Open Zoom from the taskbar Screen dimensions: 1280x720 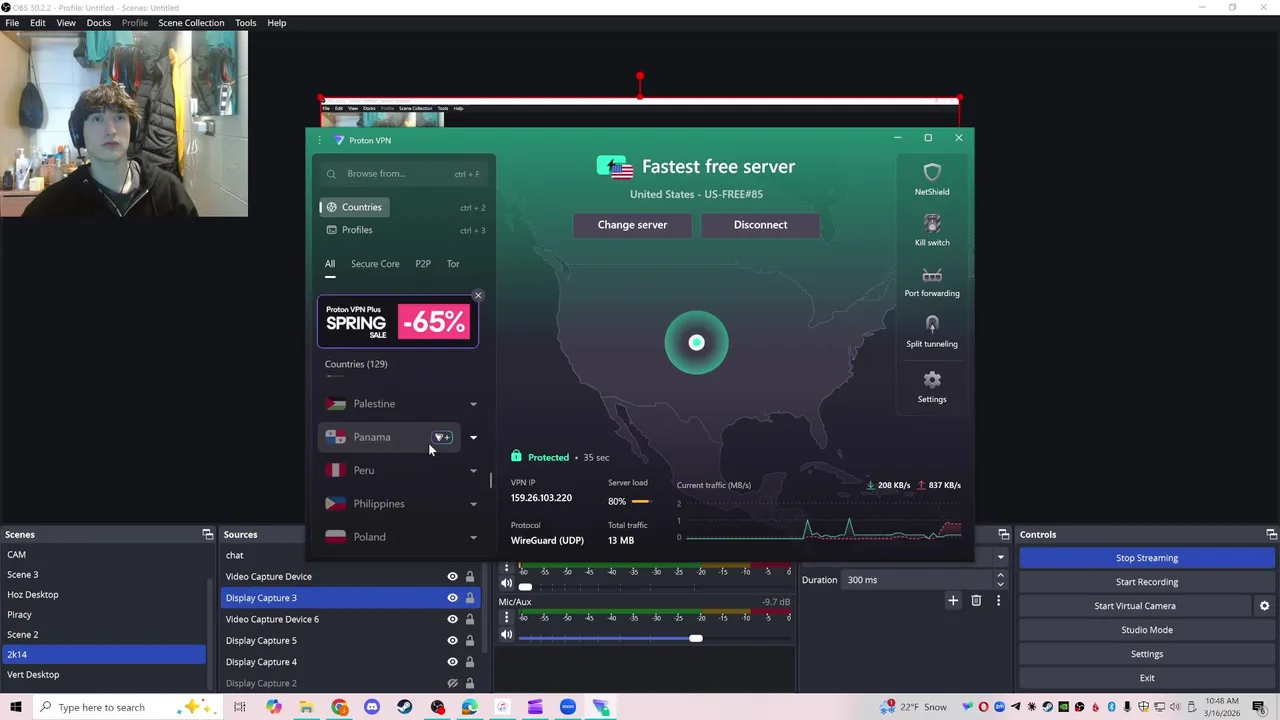(567, 707)
